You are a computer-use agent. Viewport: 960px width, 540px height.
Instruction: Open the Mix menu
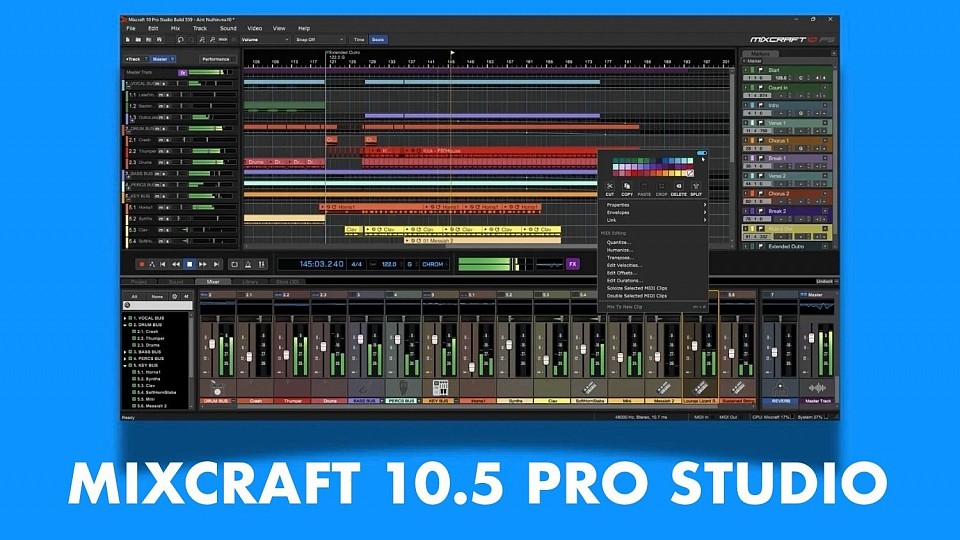[x=176, y=28]
